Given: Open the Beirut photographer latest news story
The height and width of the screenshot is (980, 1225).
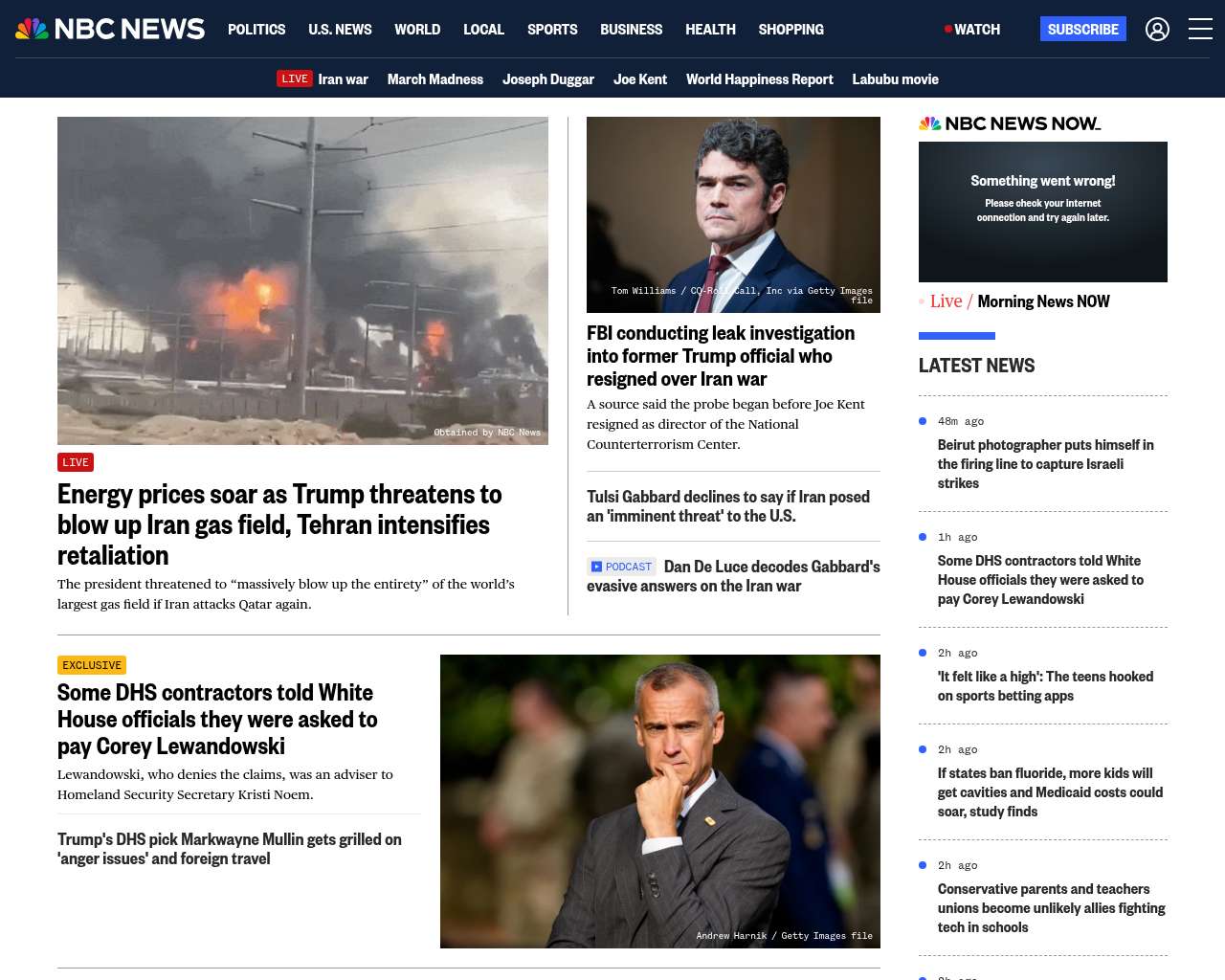Looking at the screenshot, I should pos(1046,464).
